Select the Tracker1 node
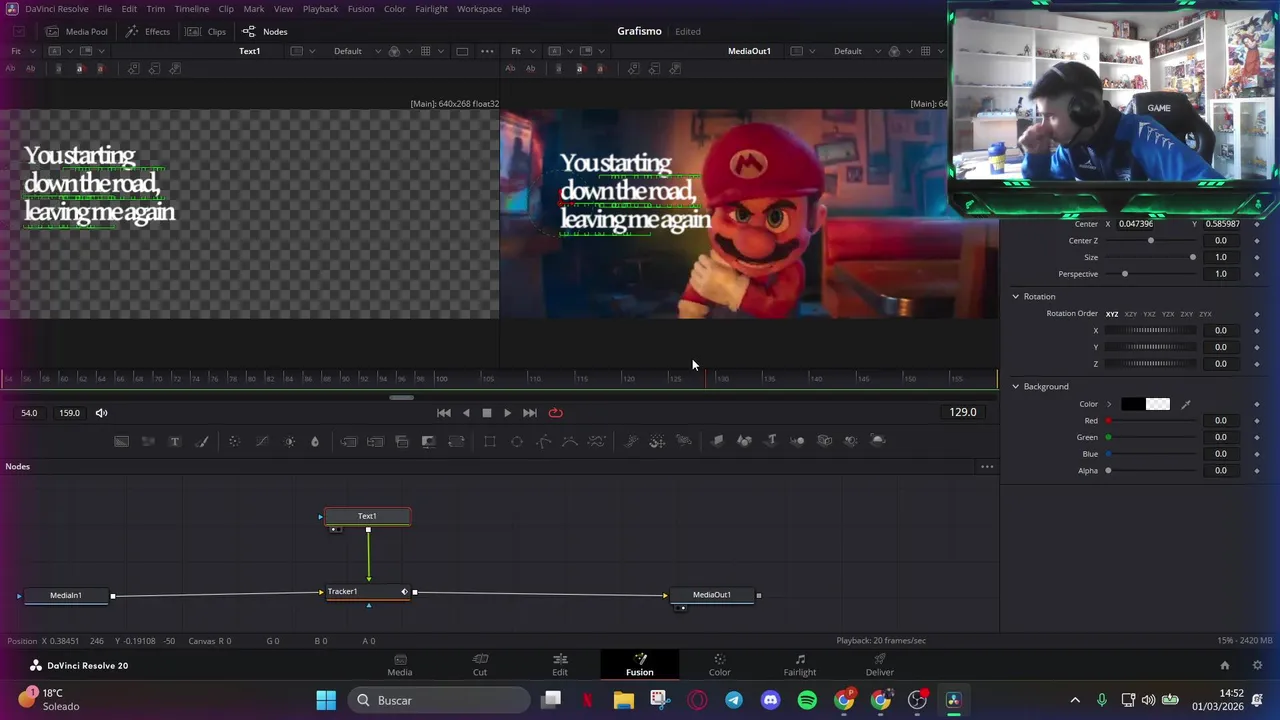This screenshot has height=720, width=1280. pos(366,592)
